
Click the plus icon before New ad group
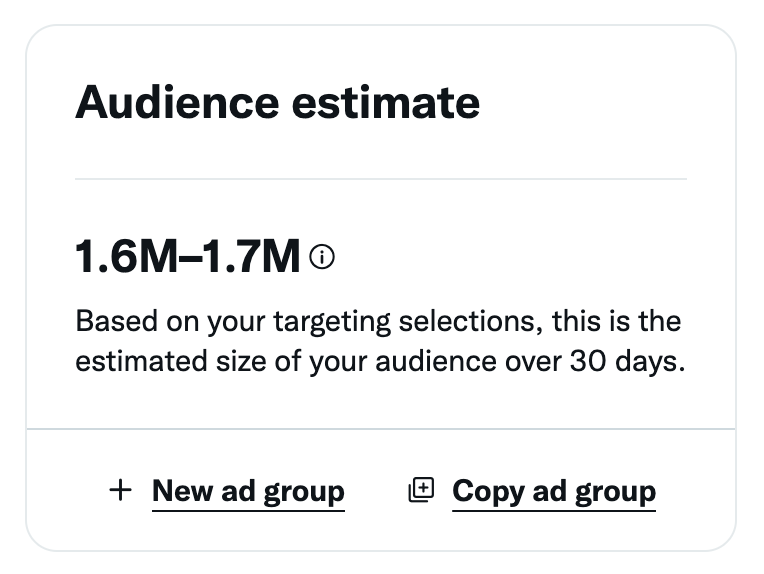(x=120, y=490)
